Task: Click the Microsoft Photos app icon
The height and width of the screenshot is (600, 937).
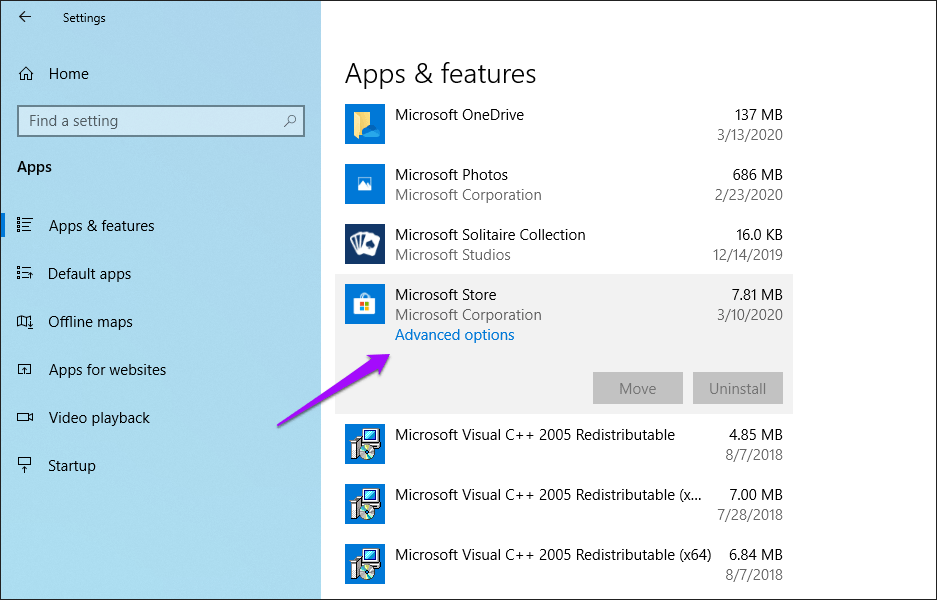Action: pos(365,184)
